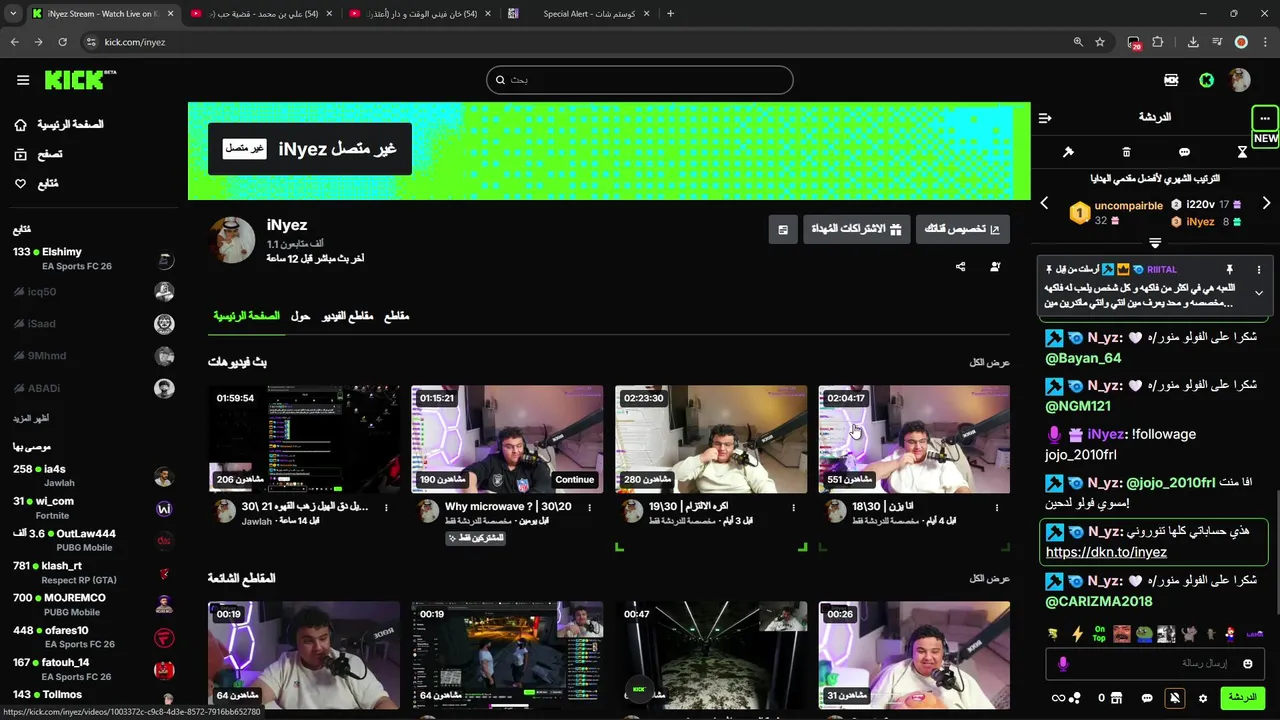The height and width of the screenshot is (720, 1280).
Task: Open MOJREMCO channel in sidebar
Action: pos(93,604)
